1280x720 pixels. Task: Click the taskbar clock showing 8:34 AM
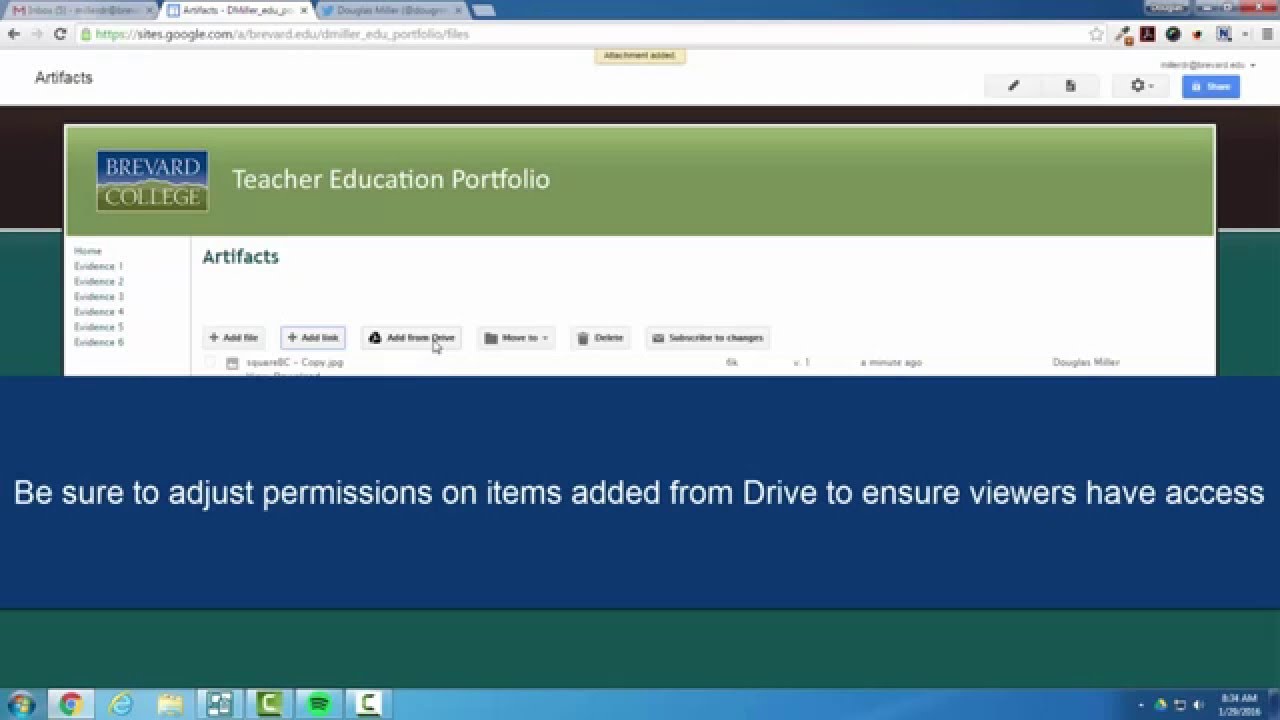[1239, 704]
